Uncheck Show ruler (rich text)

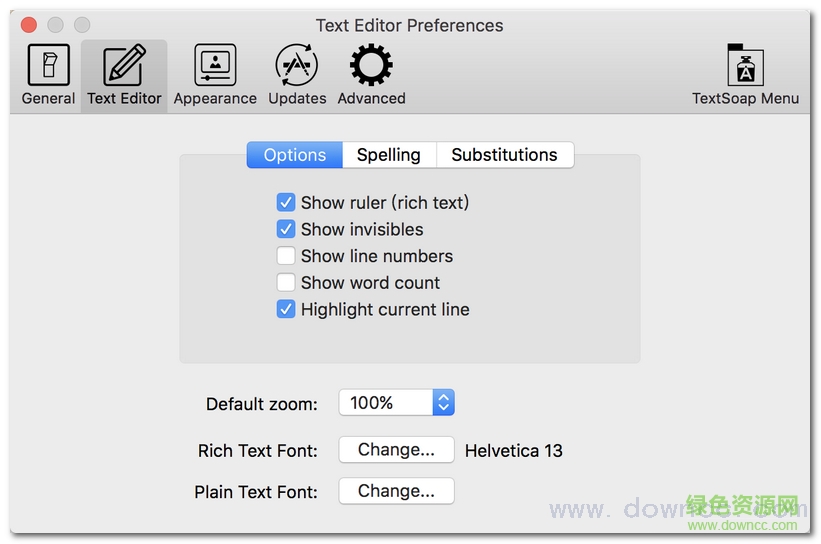point(286,203)
